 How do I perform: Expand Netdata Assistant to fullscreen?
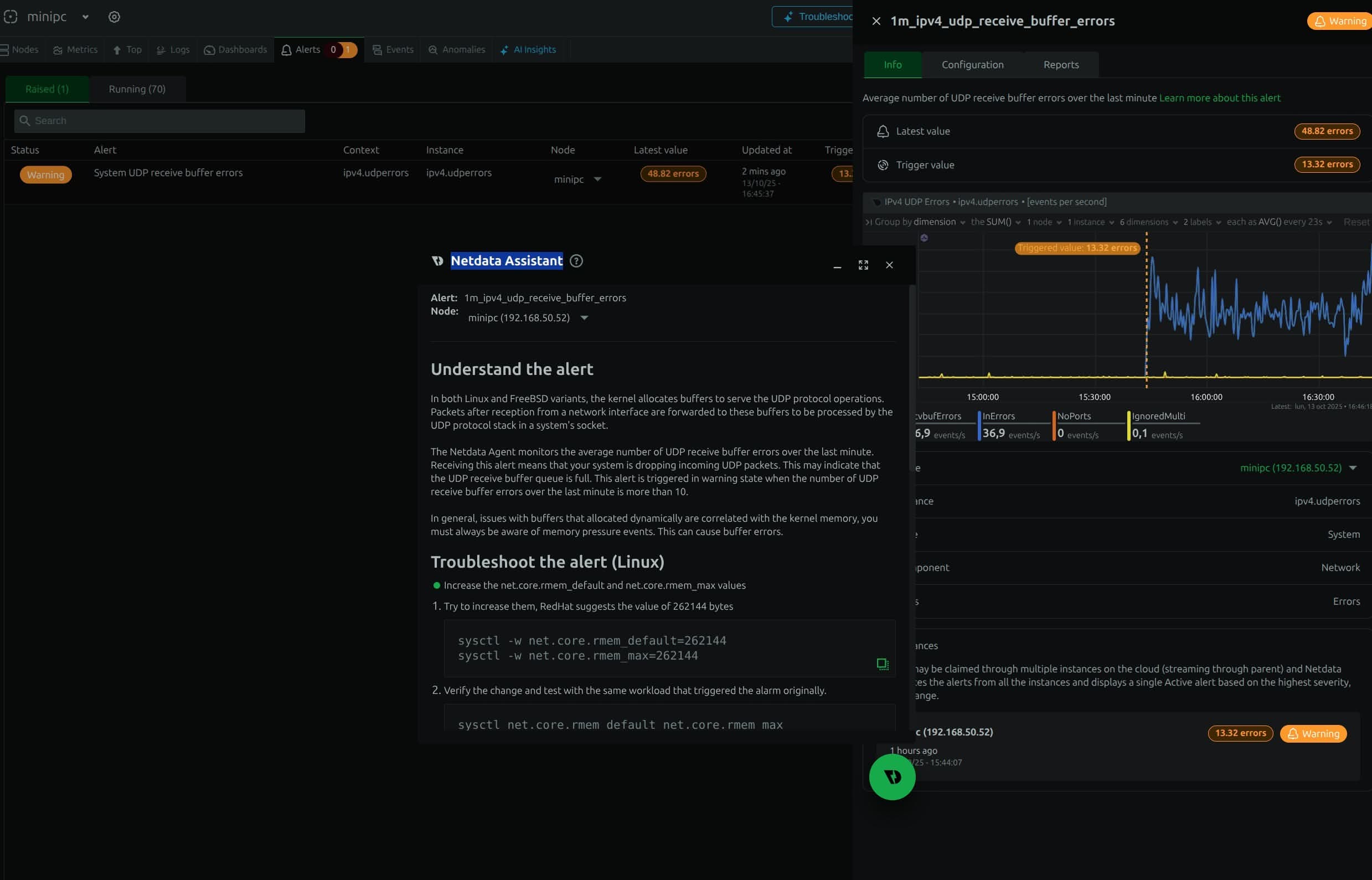point(863,265)
